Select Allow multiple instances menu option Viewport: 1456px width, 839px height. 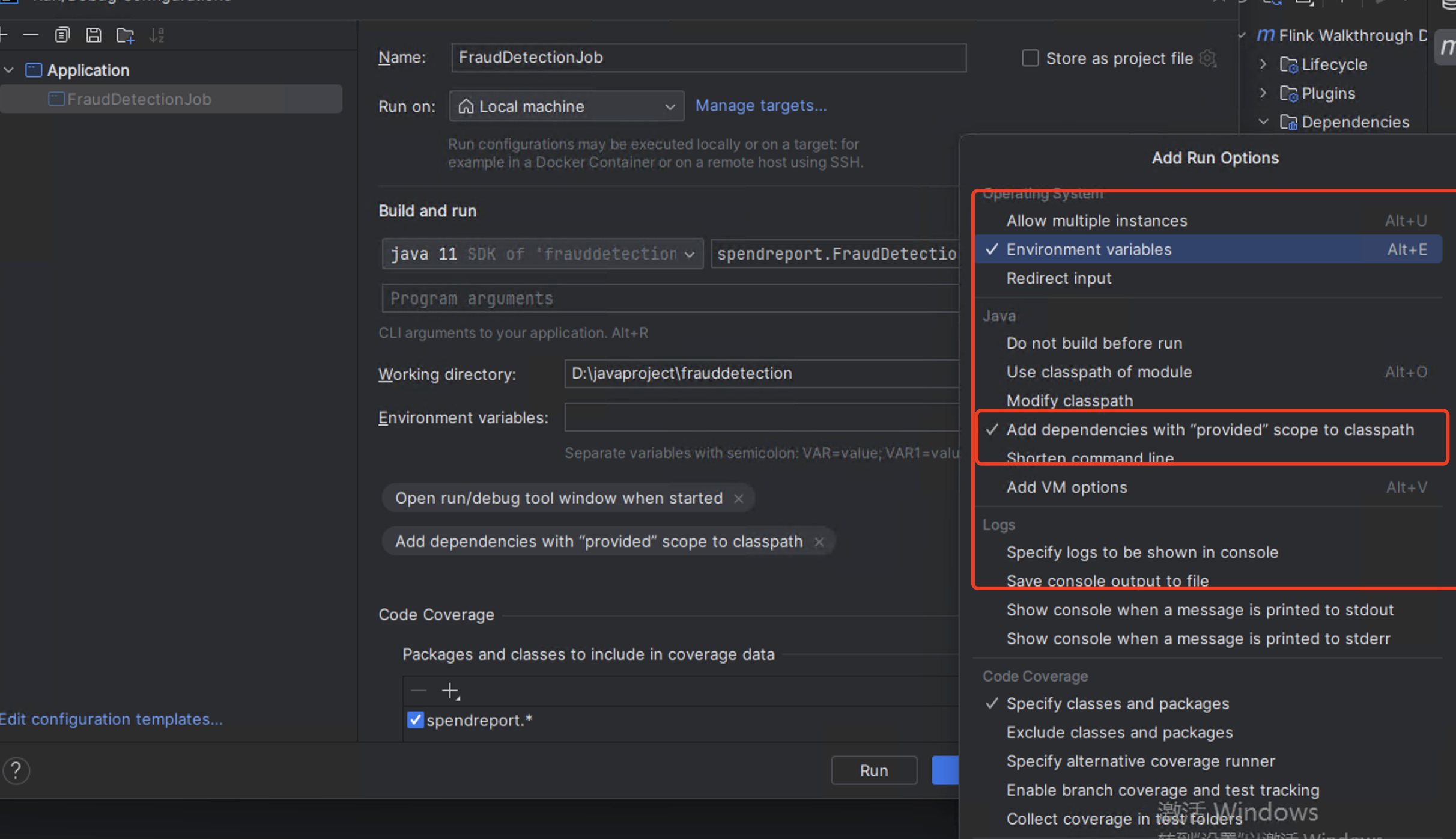[x=1096, y=221]
